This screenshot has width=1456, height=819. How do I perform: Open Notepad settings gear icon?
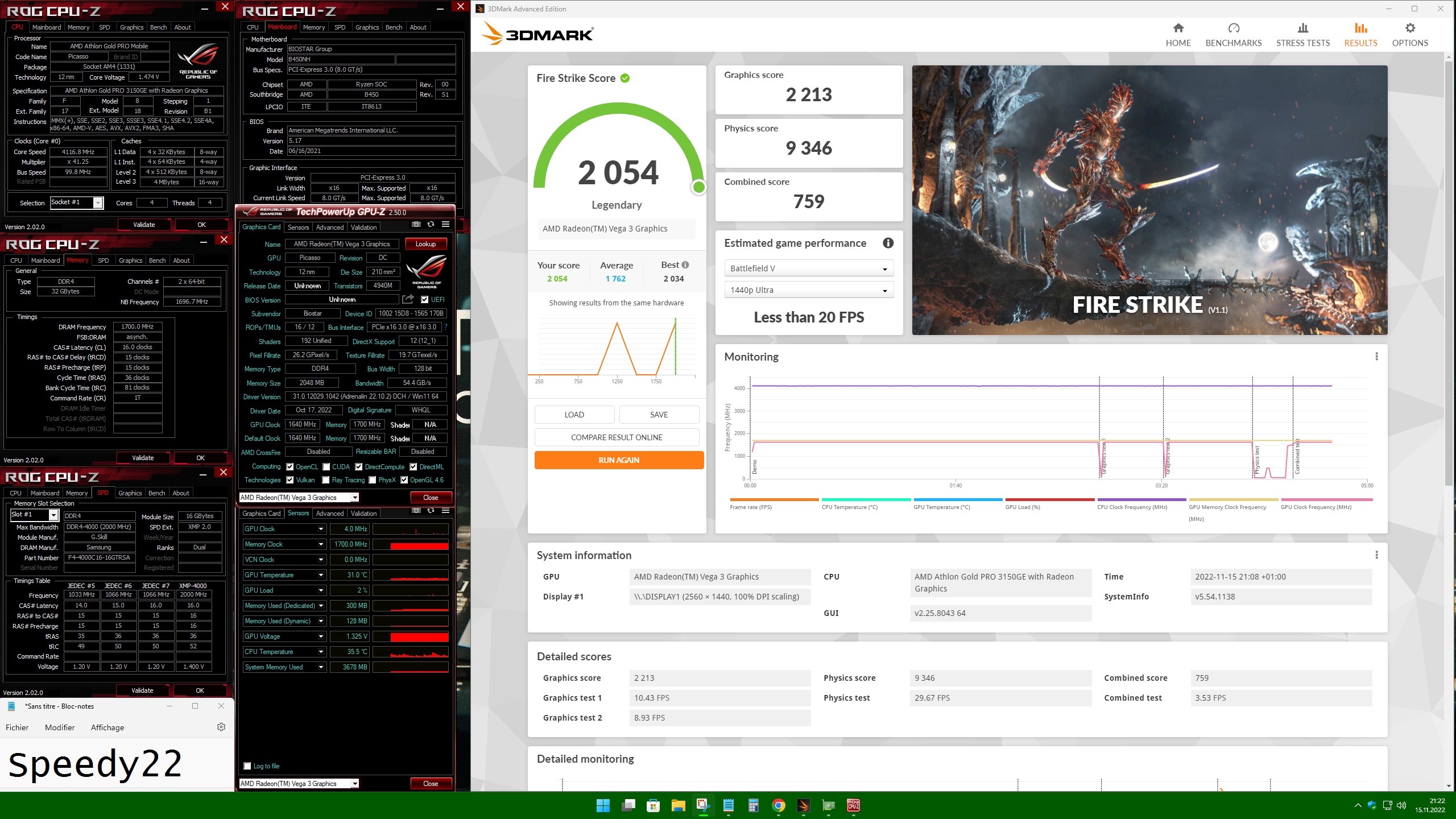[221, 727]
